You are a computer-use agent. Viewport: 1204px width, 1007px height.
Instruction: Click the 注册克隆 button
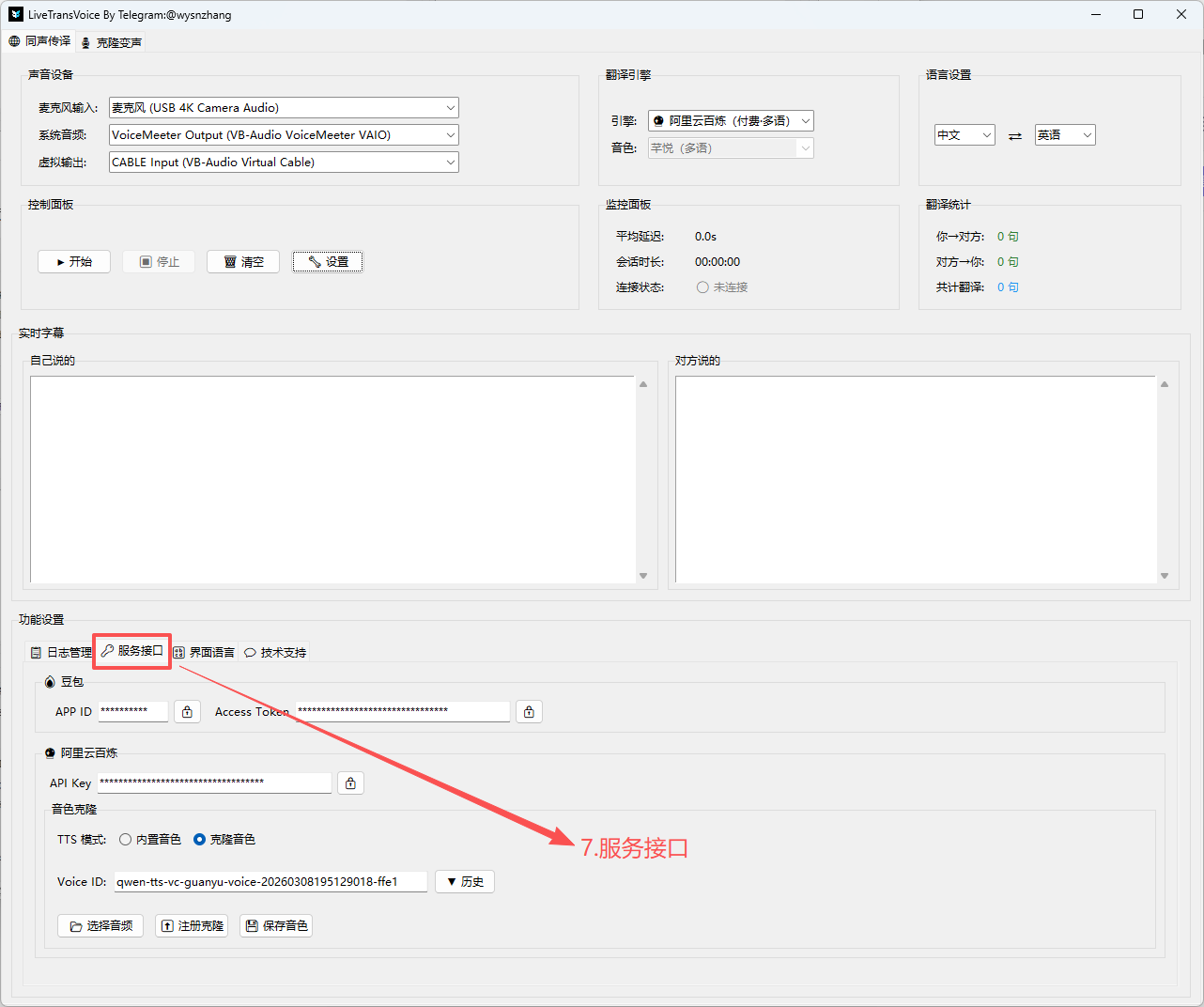(192, 926)
